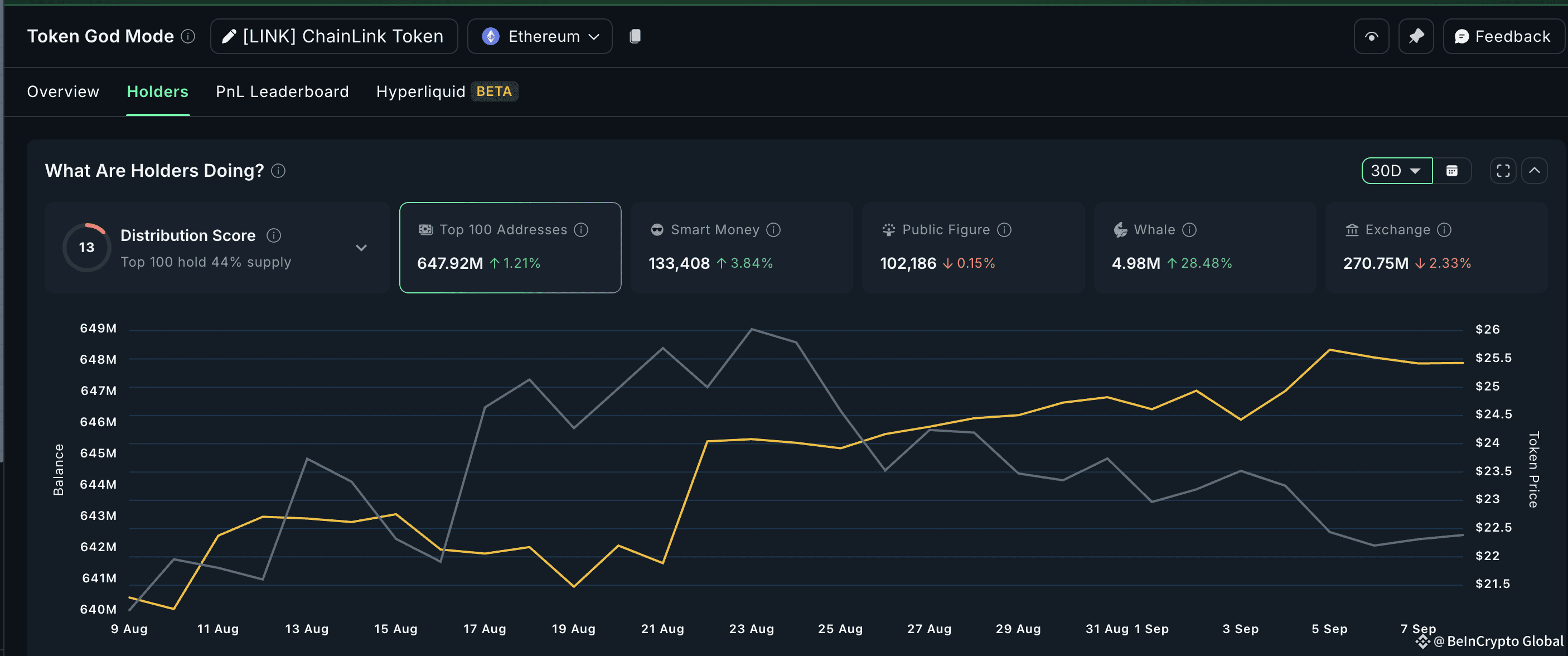
Task: Select the Public Figure card
Action: [972, 247]
